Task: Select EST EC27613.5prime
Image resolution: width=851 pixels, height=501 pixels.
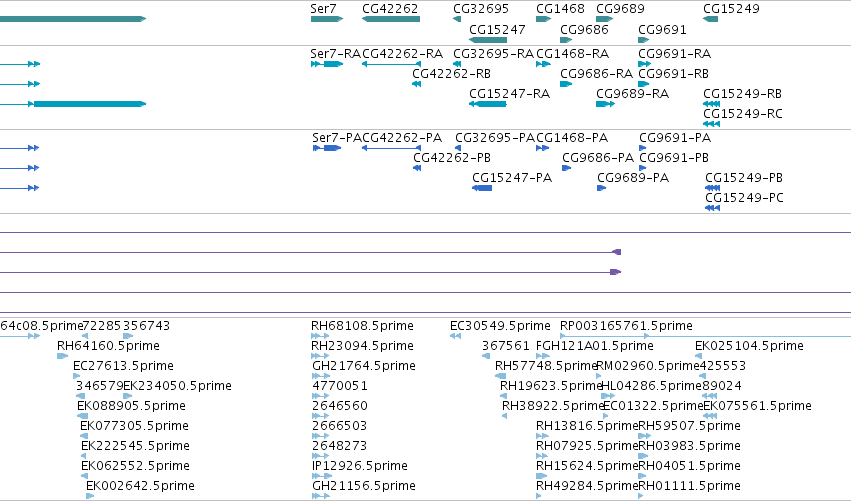Action: click(x=123, y=366)
